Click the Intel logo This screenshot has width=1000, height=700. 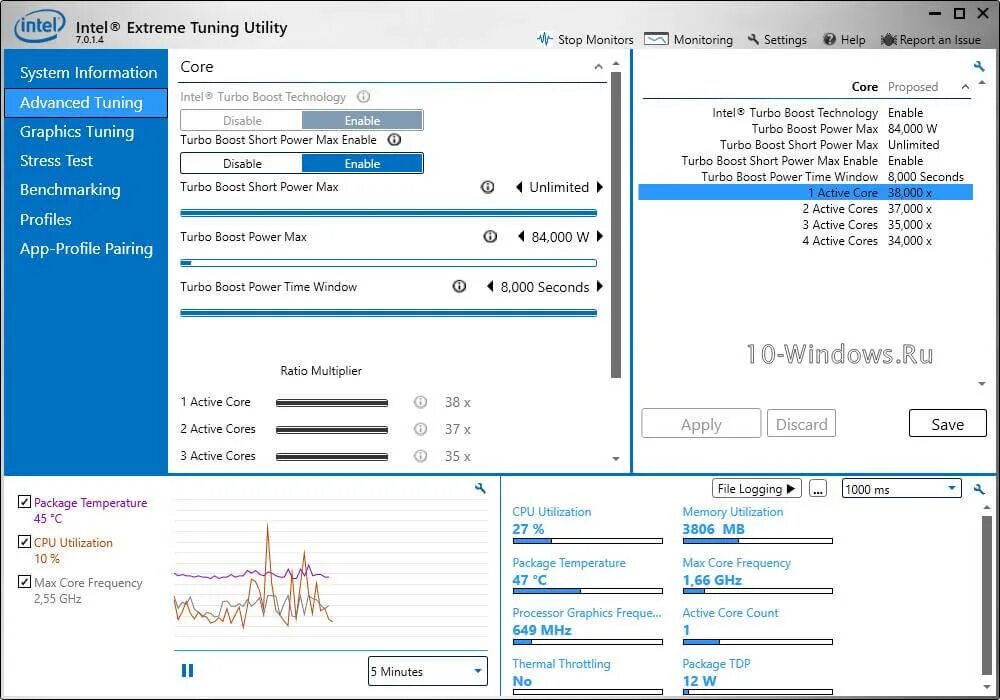(40, 26)
